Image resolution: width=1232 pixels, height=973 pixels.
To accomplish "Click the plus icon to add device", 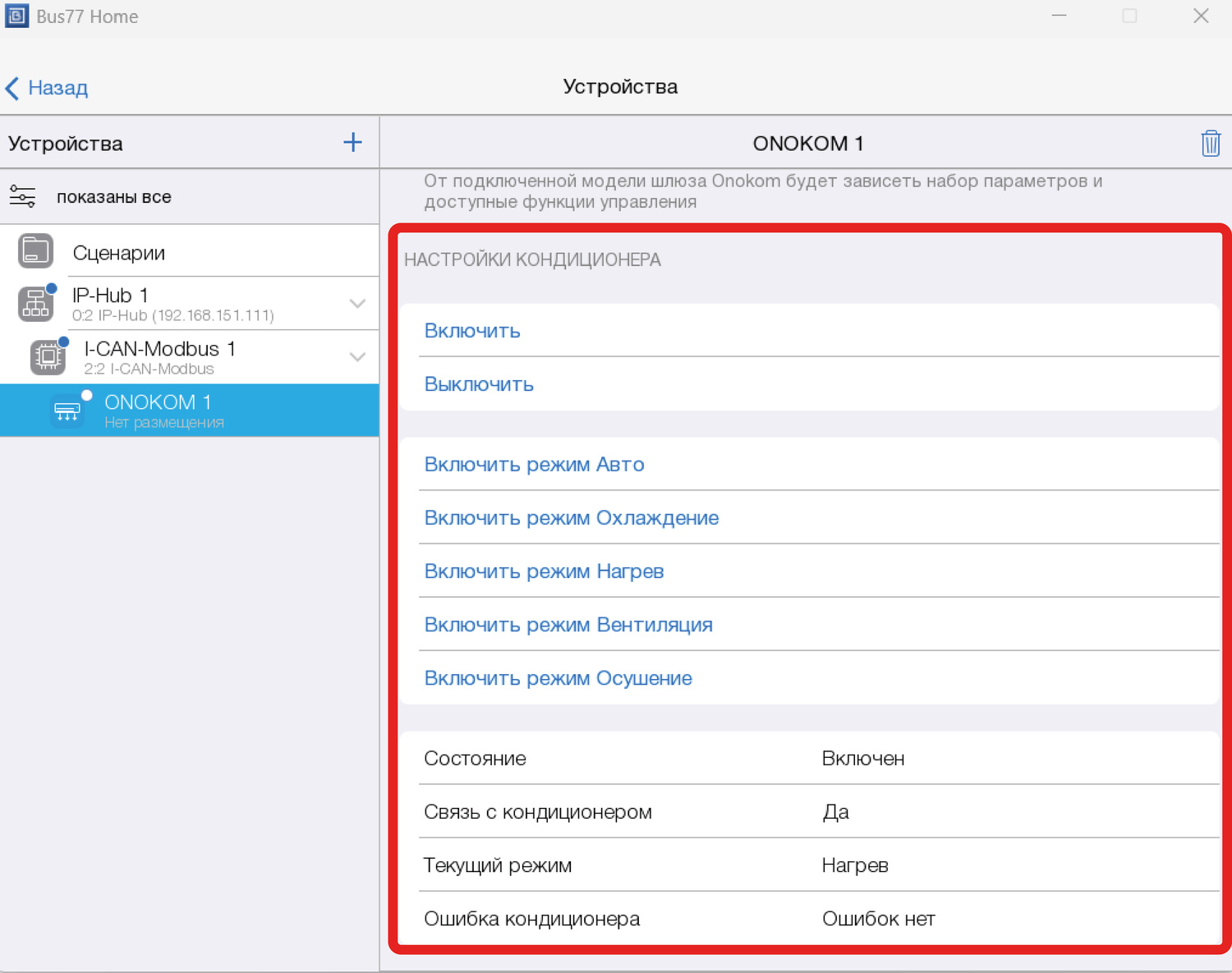I will click(352, 143).
